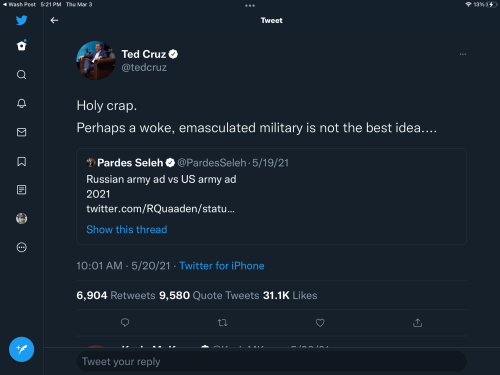
Task: Click Show this thread link
Action: click(x=127, y=229)
